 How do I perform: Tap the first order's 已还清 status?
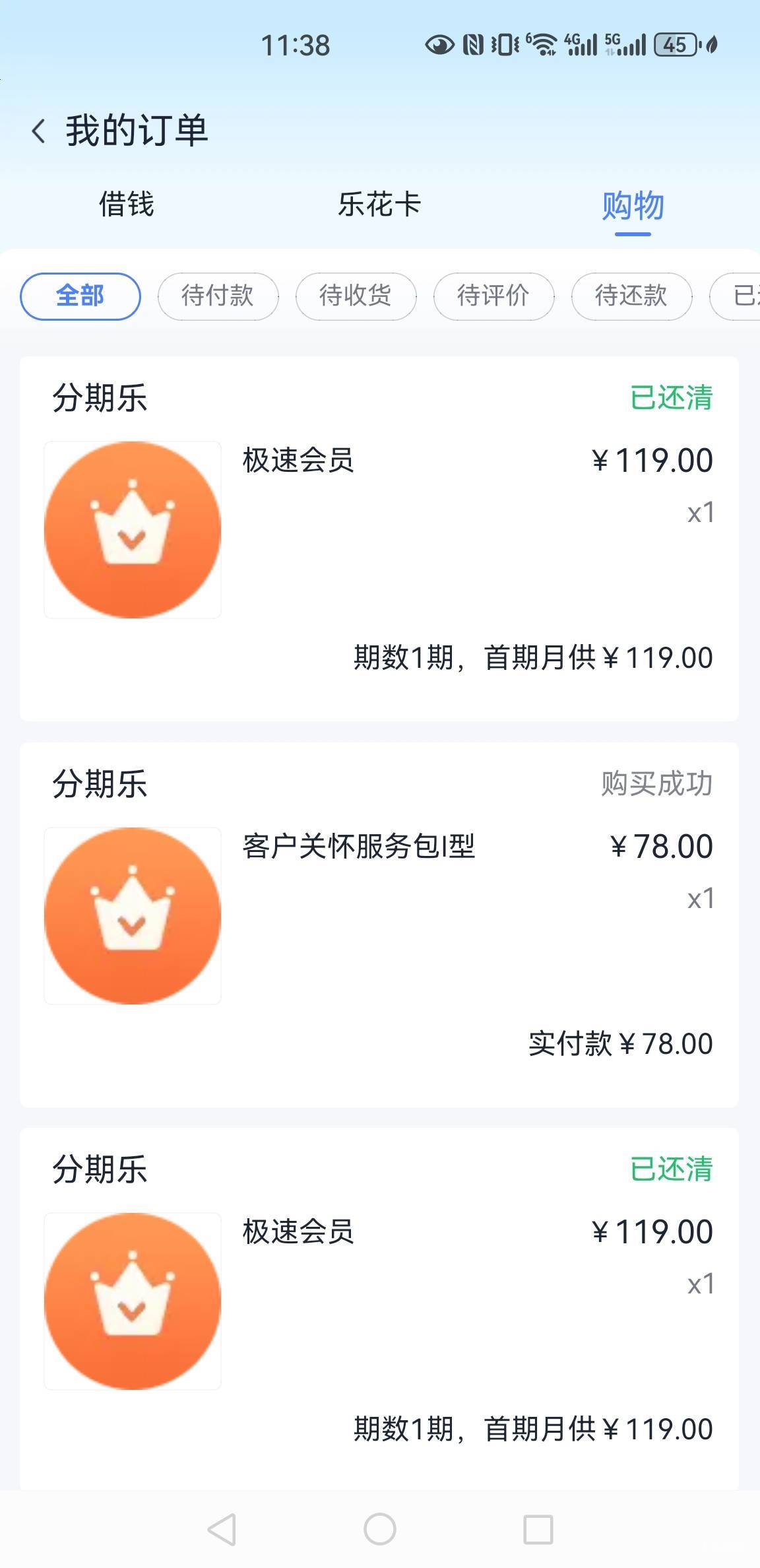671,398
